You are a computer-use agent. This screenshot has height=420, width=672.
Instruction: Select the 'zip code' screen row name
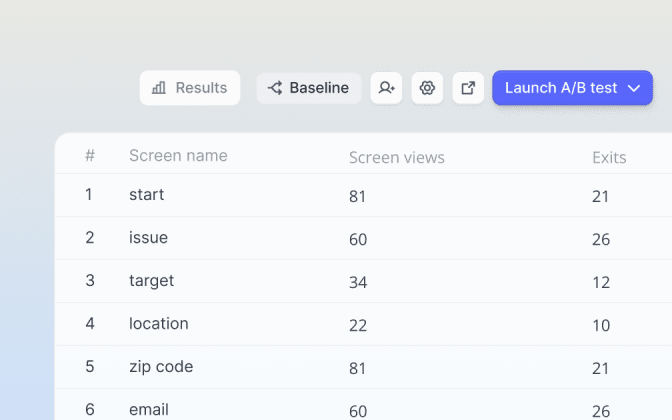click(161, 366)
